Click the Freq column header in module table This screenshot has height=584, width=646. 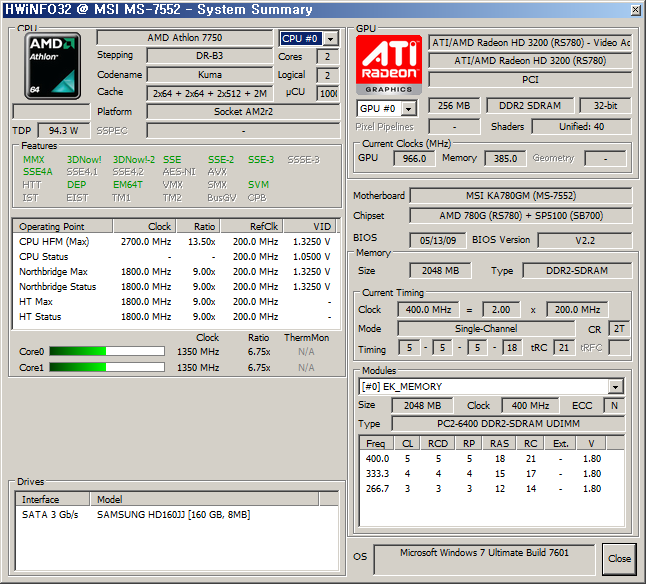click(376, 444)
